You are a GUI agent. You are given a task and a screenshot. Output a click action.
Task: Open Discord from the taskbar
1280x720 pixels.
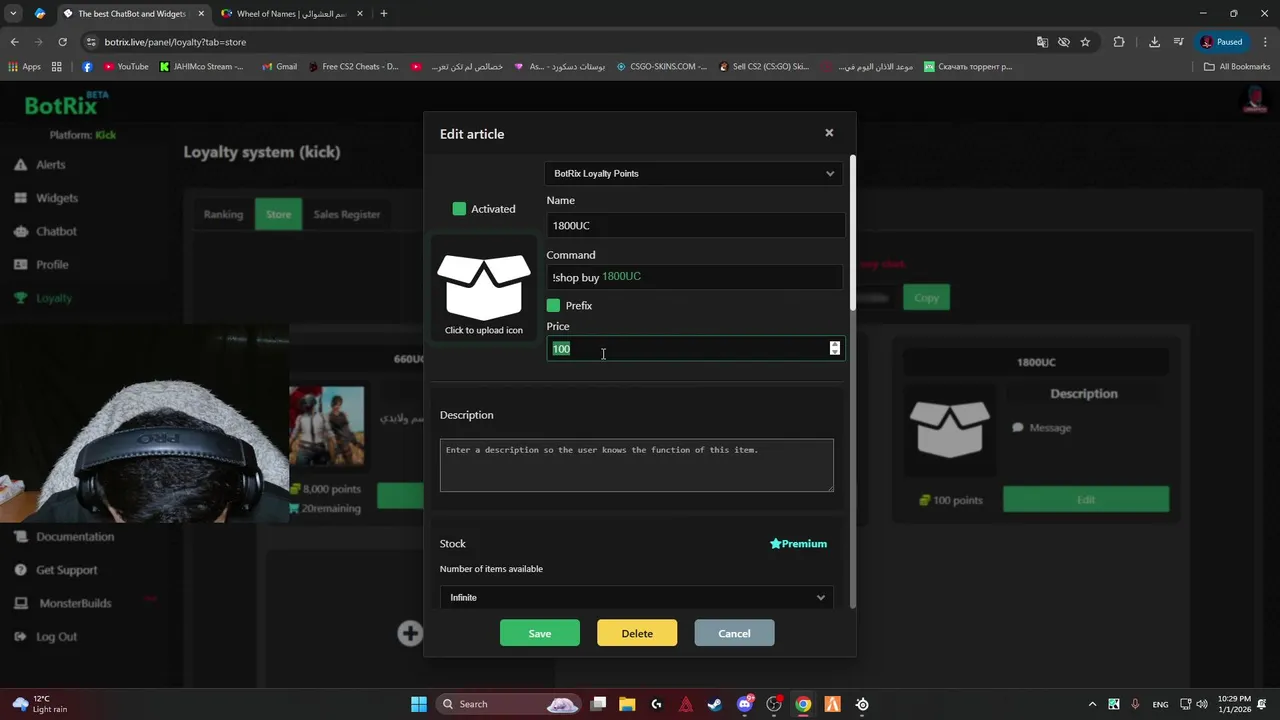point(745,704)
